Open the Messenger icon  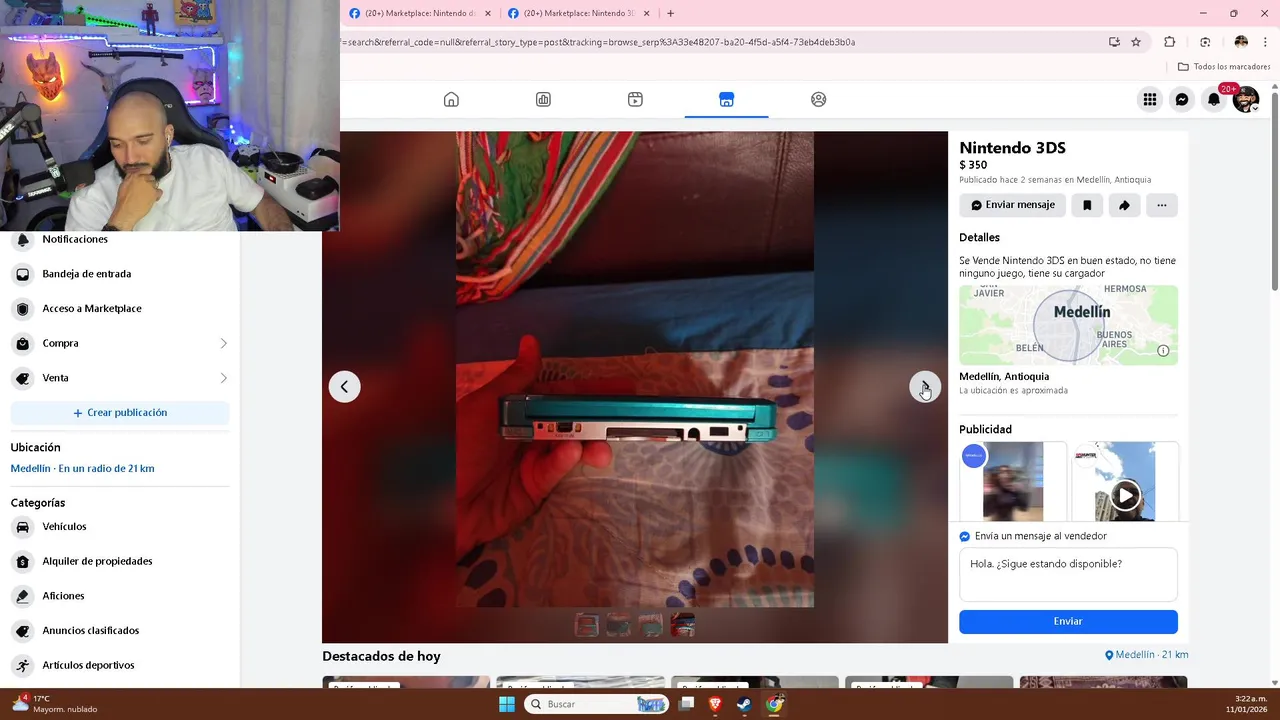point(1182,99)
